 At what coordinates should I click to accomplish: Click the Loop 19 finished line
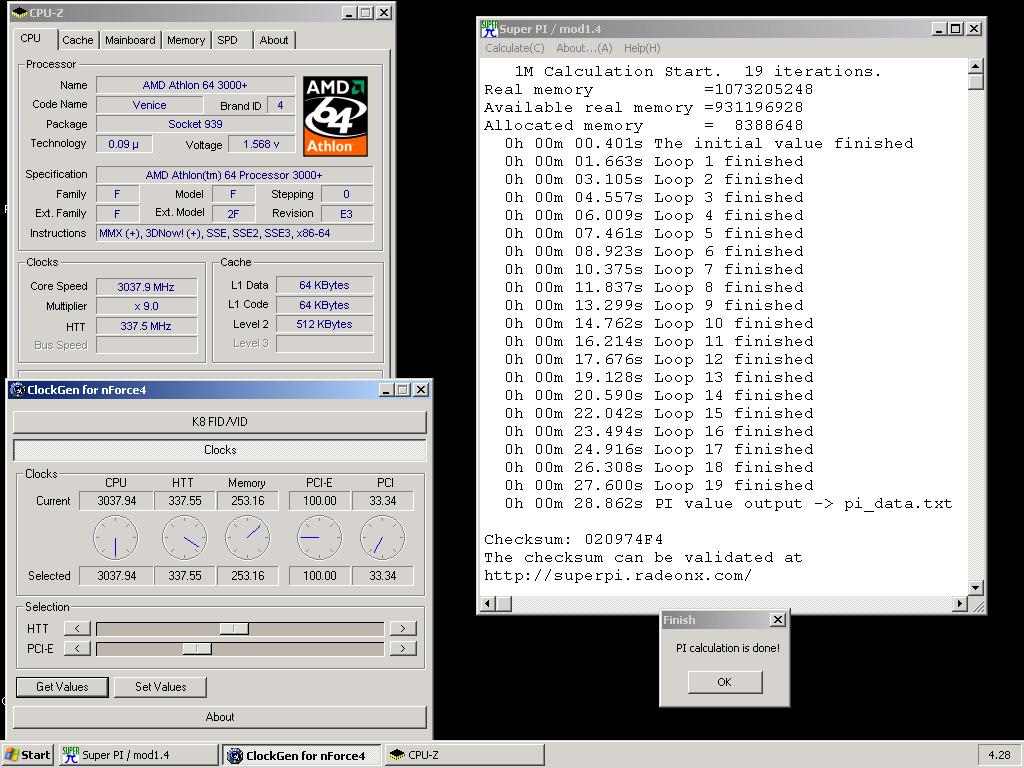(x=659, y=485)
